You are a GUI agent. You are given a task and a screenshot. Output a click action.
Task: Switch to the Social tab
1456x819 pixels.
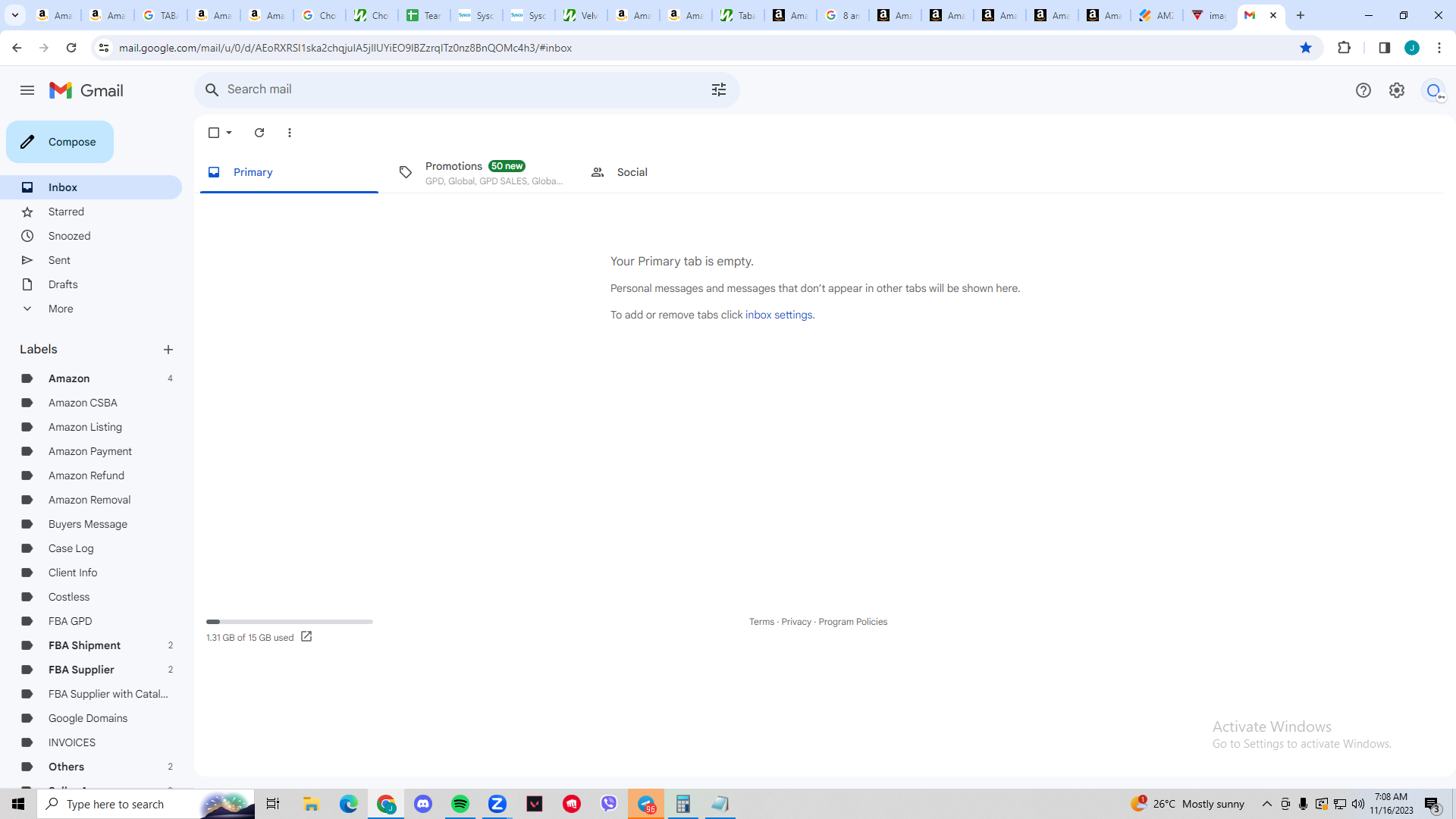[673, 172]
